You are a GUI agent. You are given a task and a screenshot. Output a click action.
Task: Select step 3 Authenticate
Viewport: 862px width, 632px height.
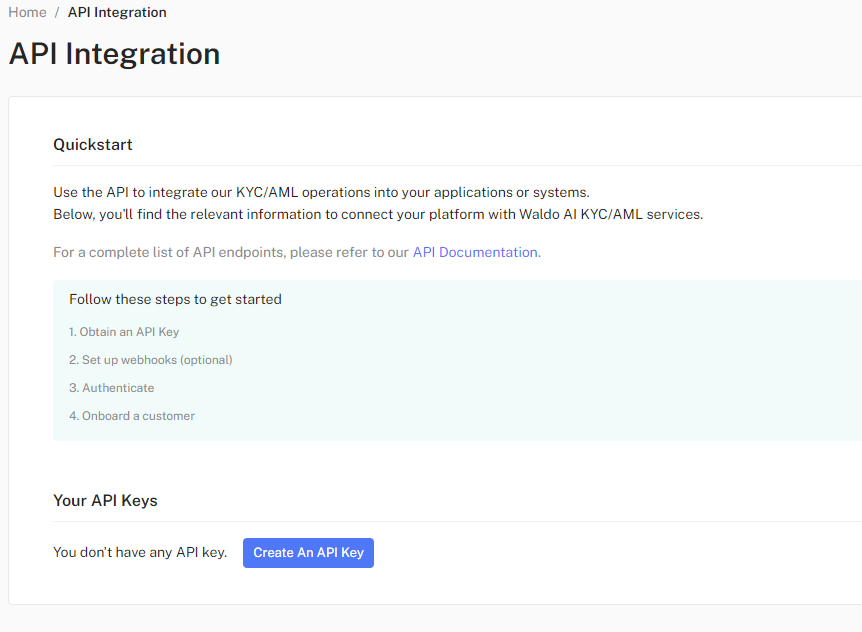(112, 387)
